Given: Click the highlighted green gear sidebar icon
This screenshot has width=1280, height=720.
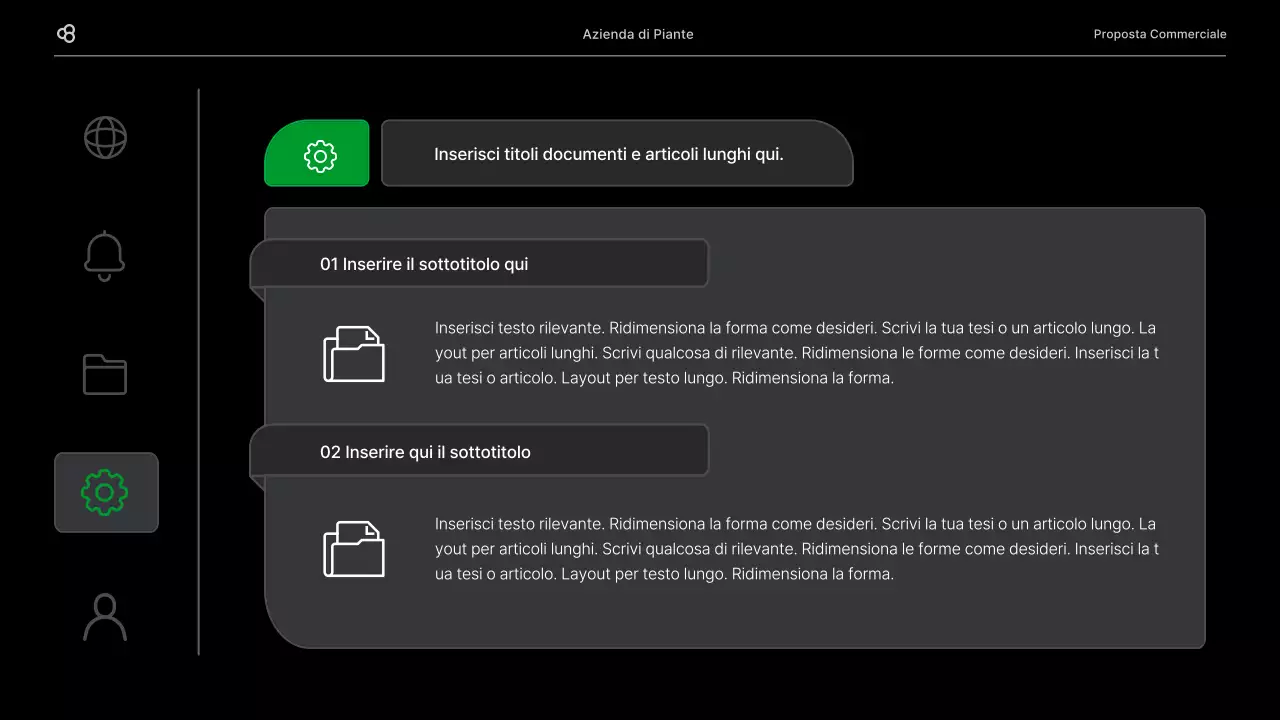Looking at the screenshot, I should 106,492.
